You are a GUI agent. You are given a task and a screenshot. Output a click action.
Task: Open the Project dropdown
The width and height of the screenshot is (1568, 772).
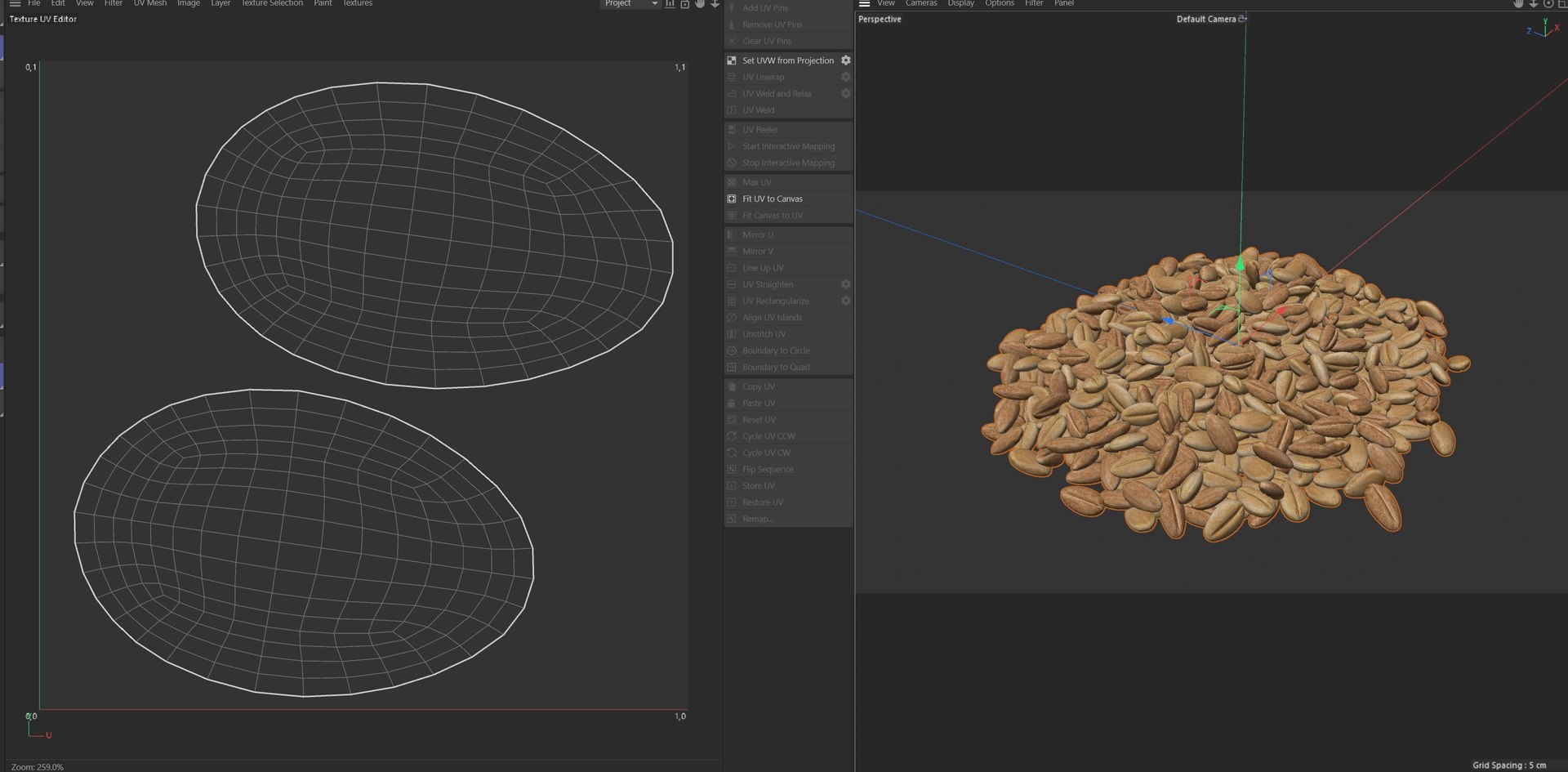(630, 4)
